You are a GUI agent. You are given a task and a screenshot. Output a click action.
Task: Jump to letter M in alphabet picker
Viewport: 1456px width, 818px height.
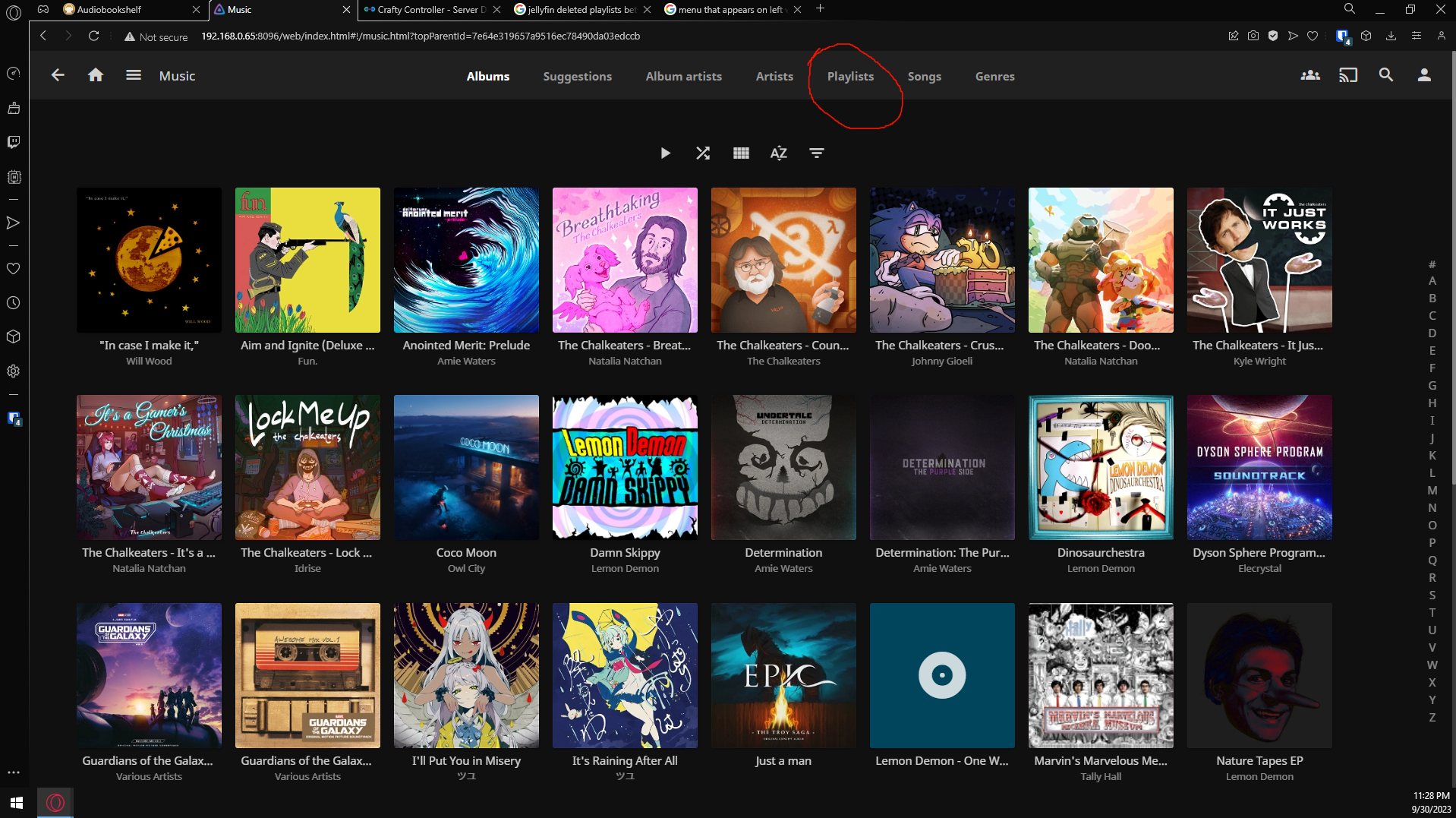[1432, 490]
